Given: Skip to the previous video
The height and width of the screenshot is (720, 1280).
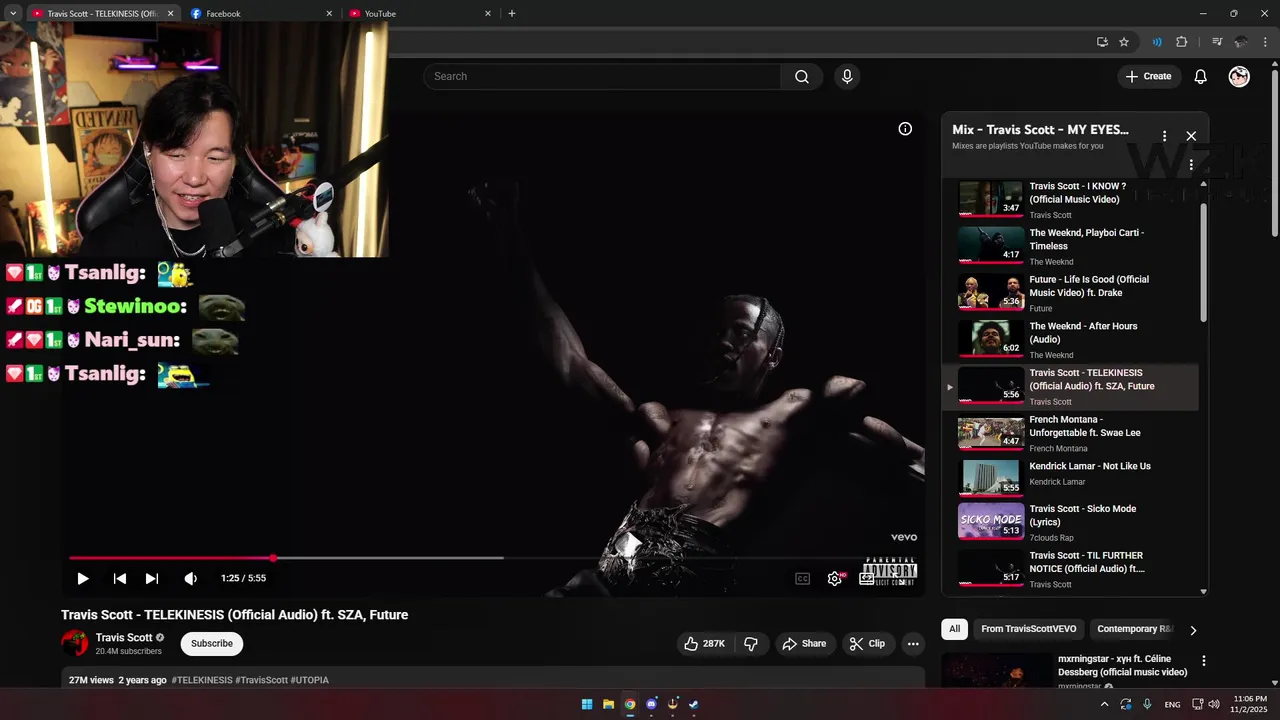Looking at the screenshot, I should [120, 578].
